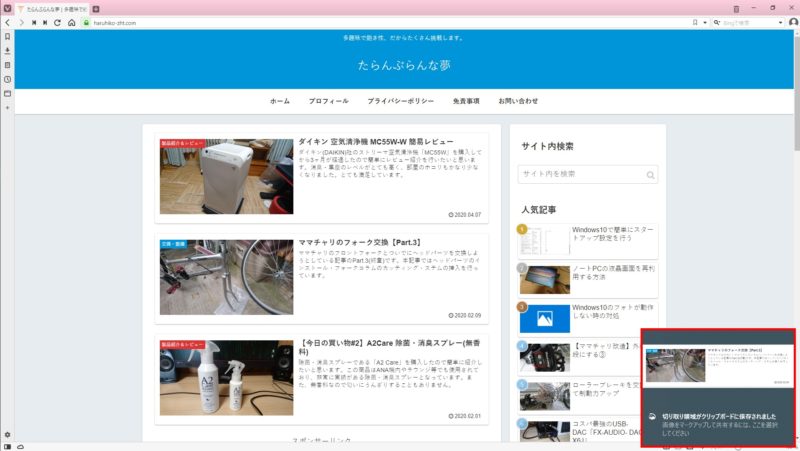Viewport: 800px width, 451px height.
Task: Open the Bookmarks side panel
Action: point(7,37)
